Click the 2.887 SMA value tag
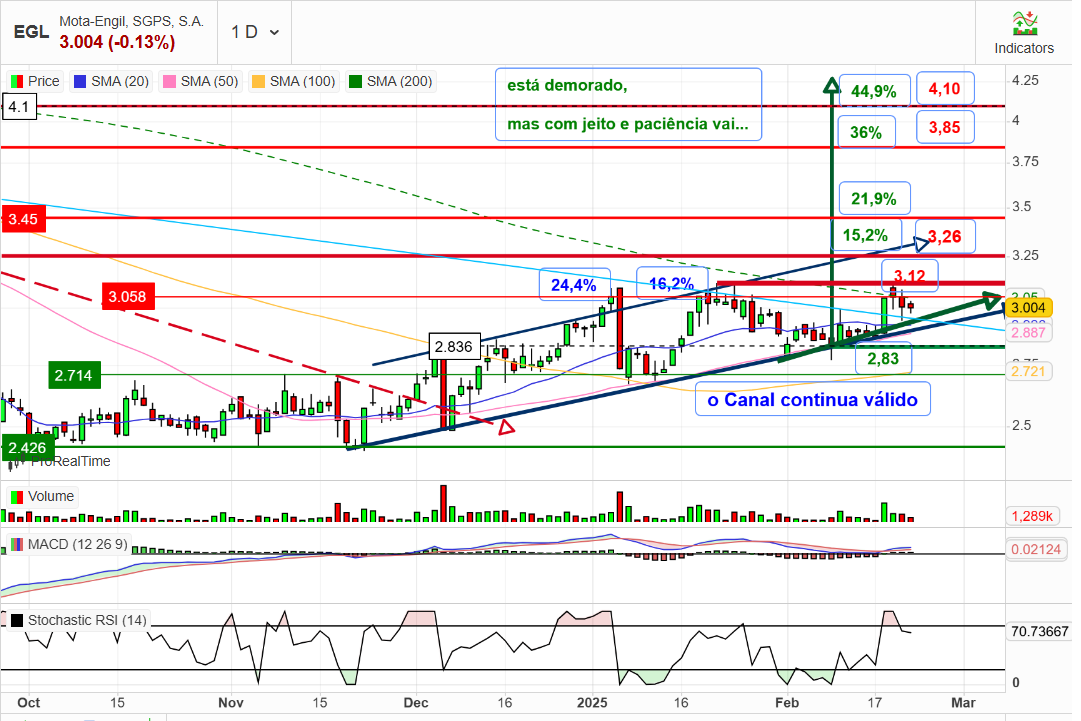 (x=1029, y=333)
